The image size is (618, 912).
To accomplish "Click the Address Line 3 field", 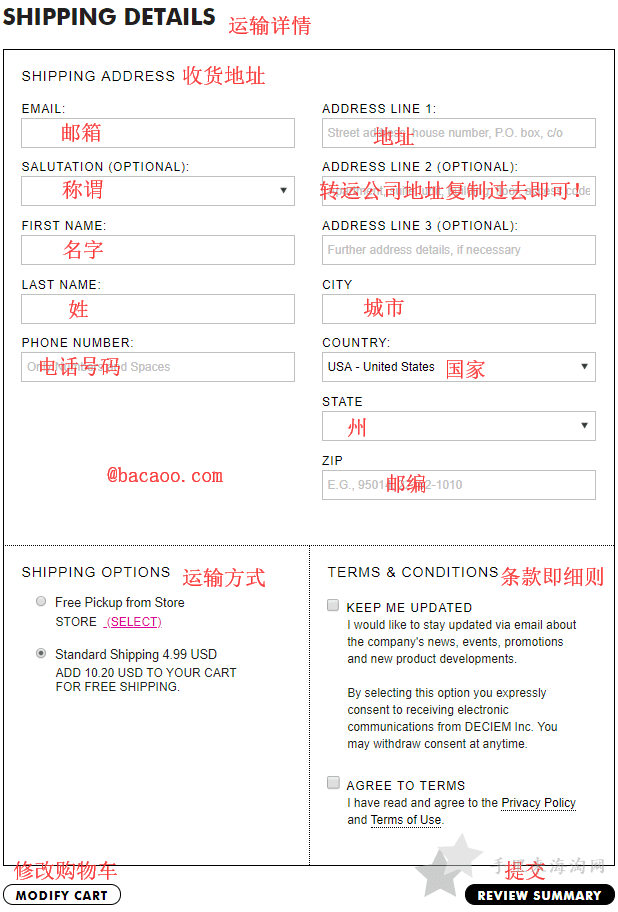I will point(459,250).
